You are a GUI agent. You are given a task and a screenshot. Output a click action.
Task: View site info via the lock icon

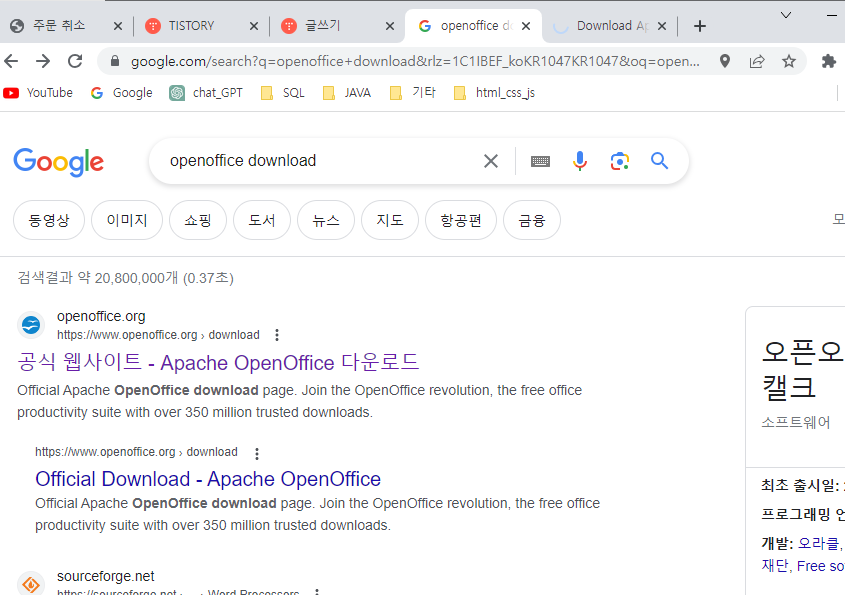pos(115,61)
